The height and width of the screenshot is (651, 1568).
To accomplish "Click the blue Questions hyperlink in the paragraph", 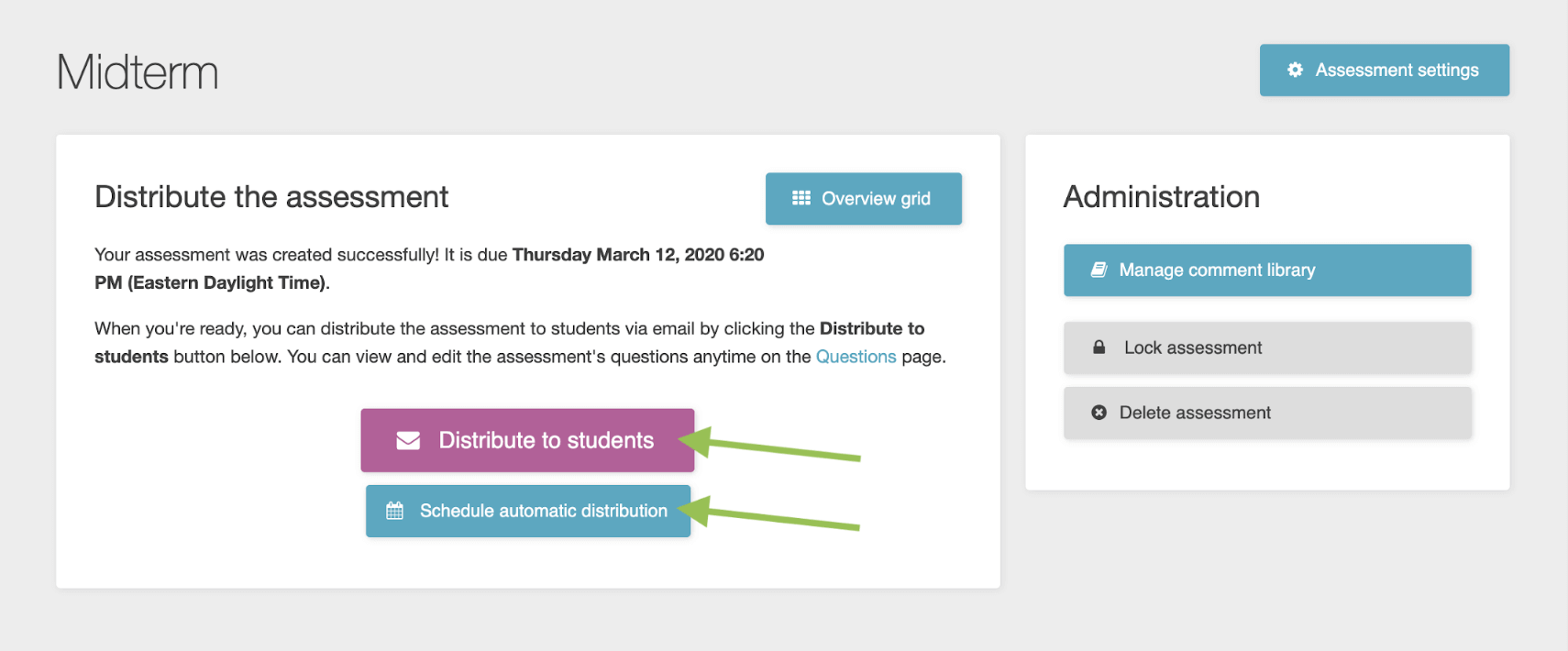I will (856, 356).
